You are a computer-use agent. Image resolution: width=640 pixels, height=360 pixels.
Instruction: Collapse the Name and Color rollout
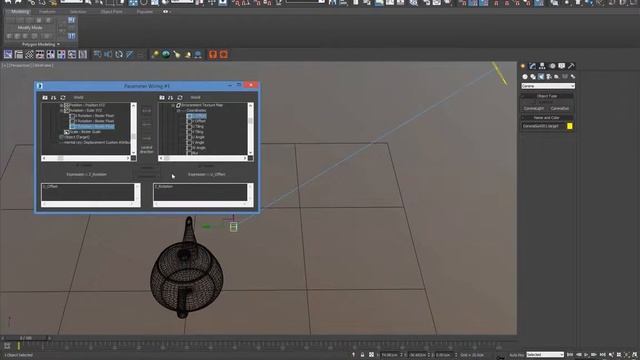tap(547, 118)
